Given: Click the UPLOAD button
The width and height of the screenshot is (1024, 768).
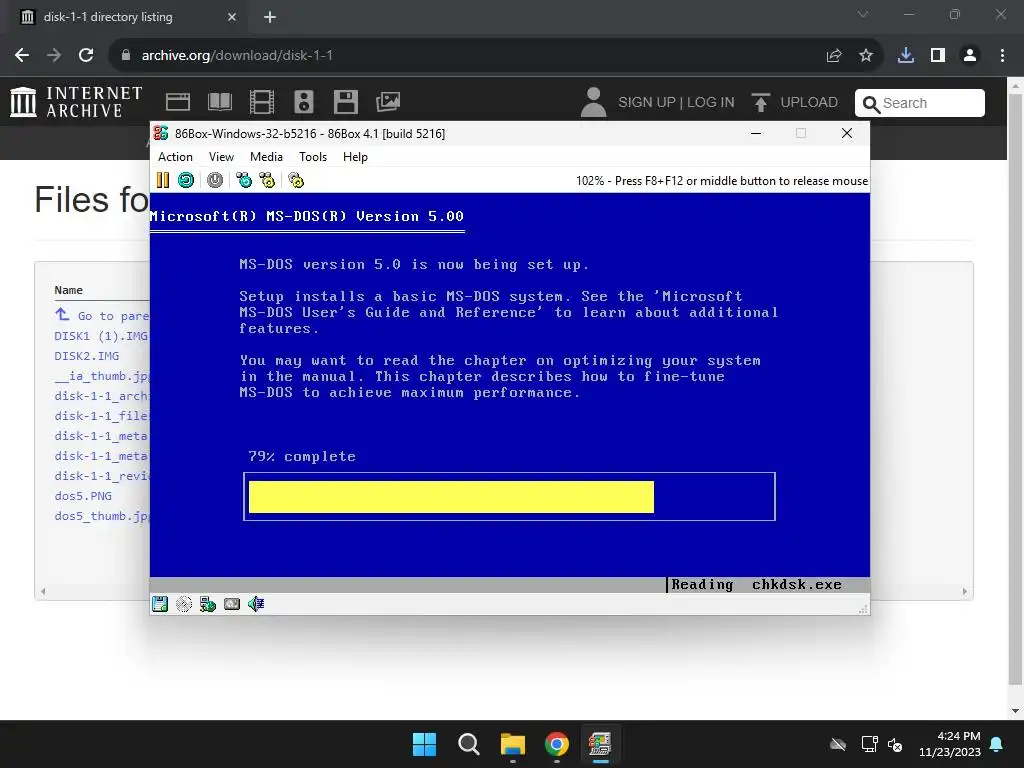Looking at the screenshot, I should coord(795,103).
